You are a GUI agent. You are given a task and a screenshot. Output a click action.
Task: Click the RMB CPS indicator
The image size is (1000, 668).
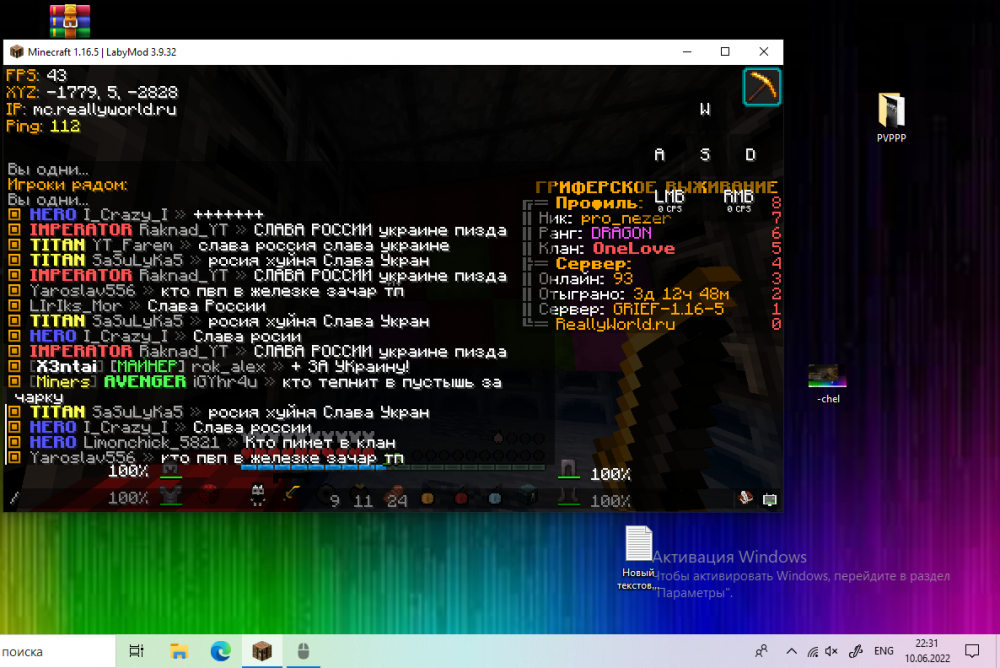pyautogui.click(x=739, y=200)
